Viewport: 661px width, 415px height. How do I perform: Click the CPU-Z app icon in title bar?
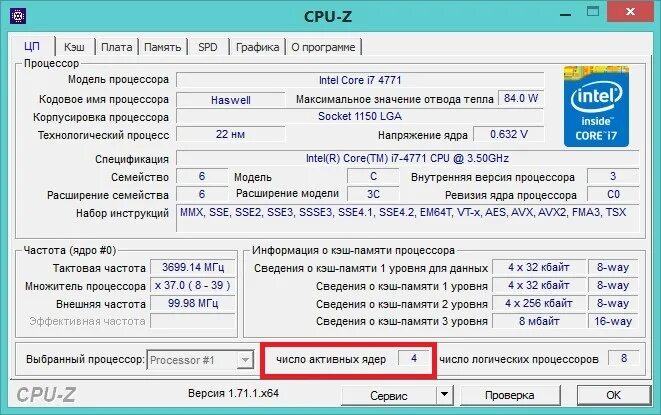click(18, 16)
